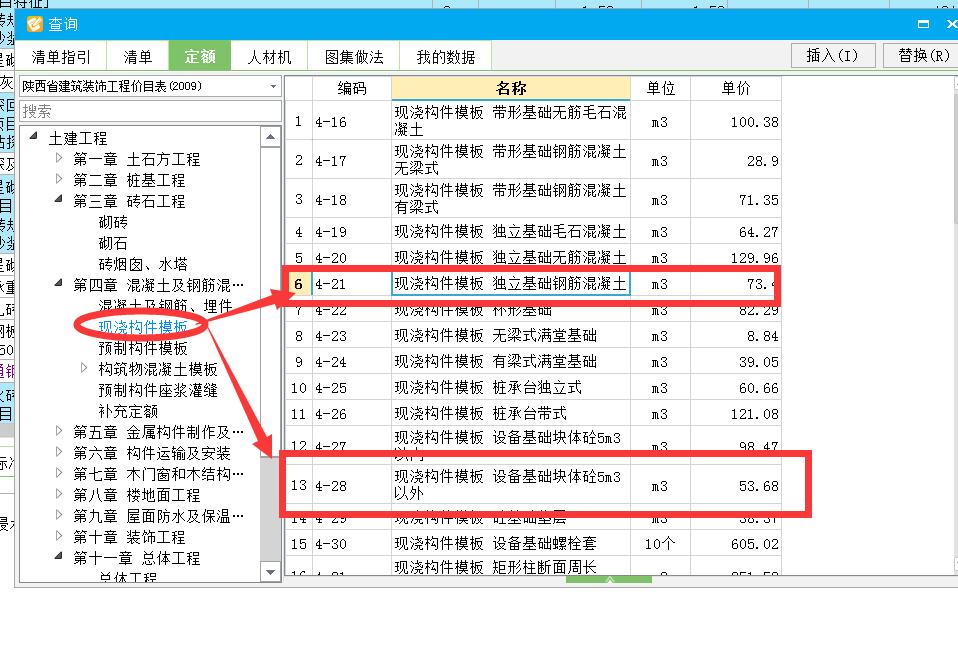Open the 清单指引 tab
958x668 pixels.
click(60, 57)
